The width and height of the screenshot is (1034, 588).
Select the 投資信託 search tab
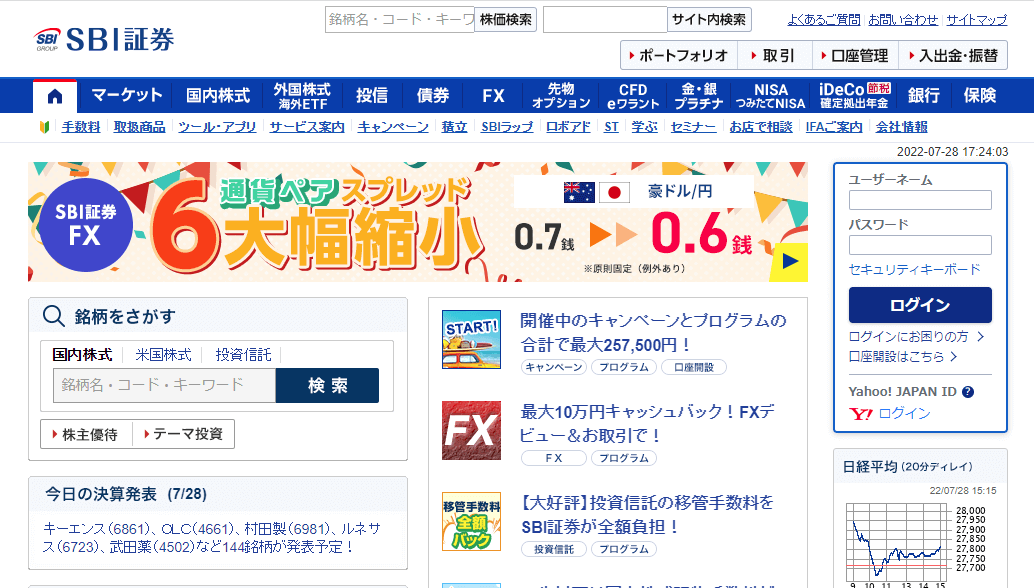[x=243, y=355]
